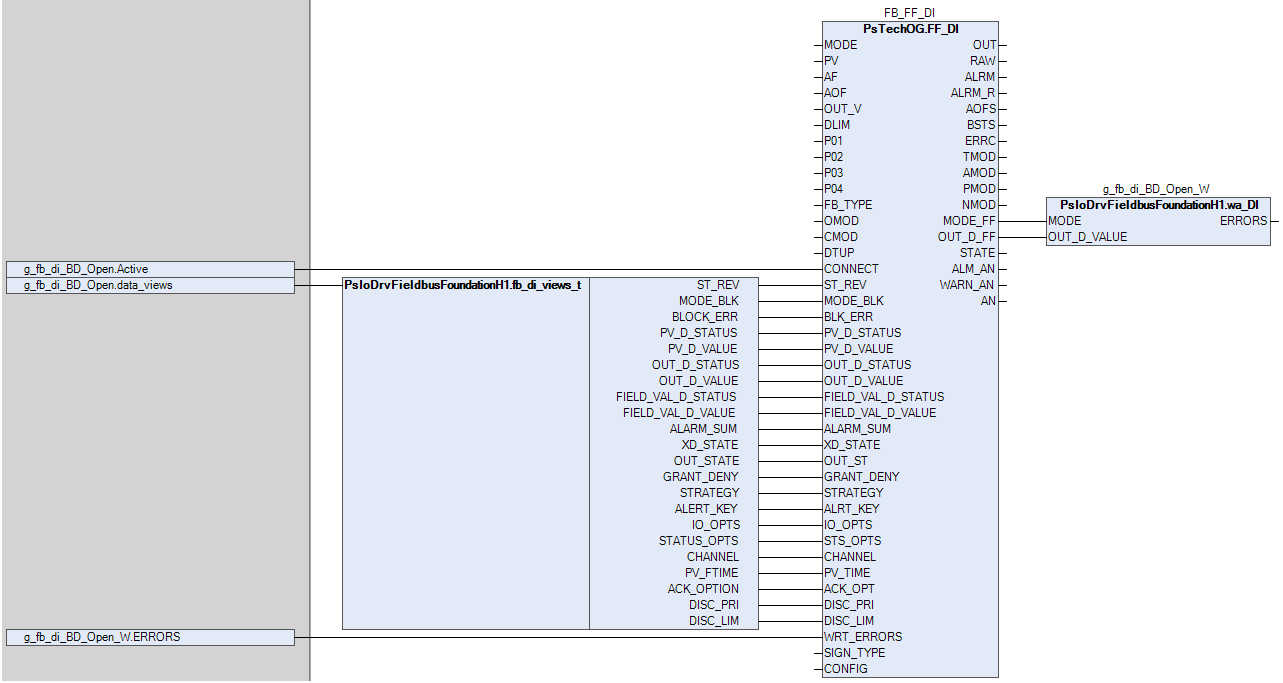Click the OUT_D_FF output pin of FF_DI

(966, 237)
